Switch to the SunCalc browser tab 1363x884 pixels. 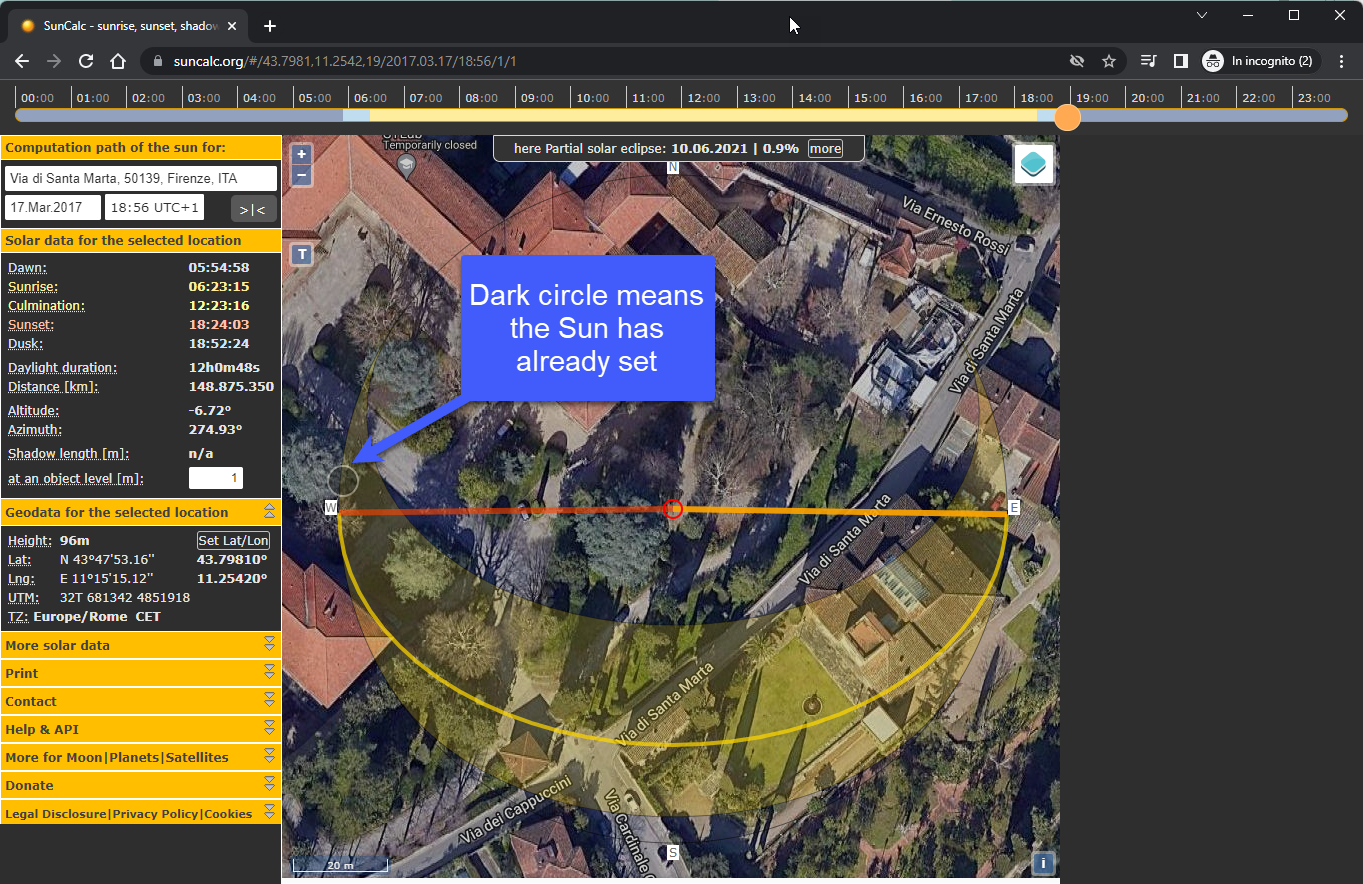pos(120,25)
